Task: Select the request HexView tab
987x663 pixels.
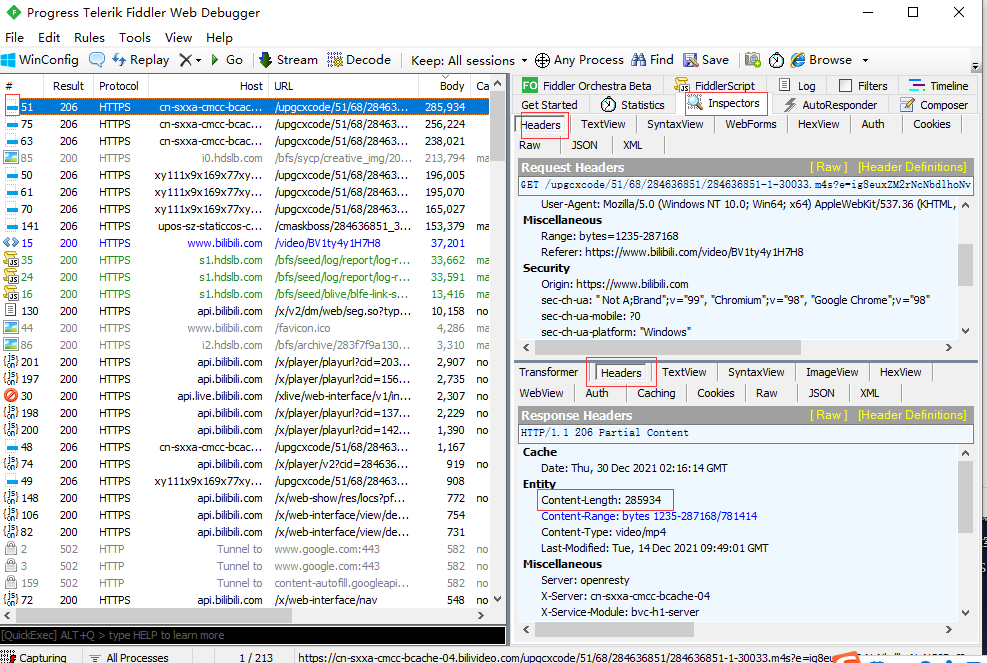Action: click(818, 124)
